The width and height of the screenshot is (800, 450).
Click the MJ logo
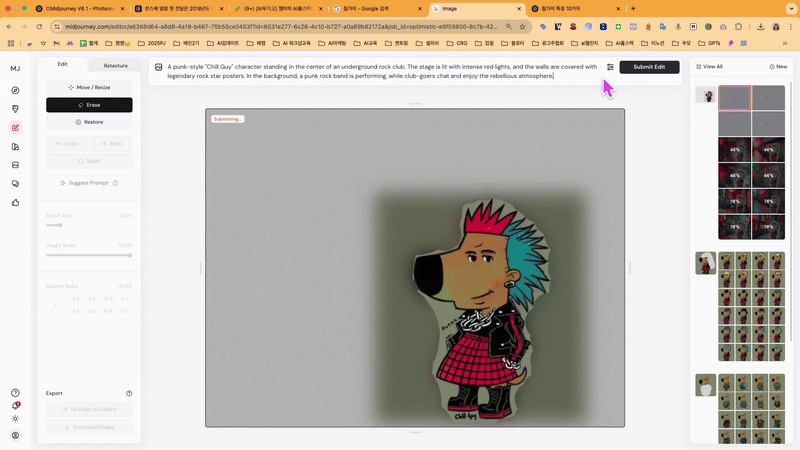[15, 68]
